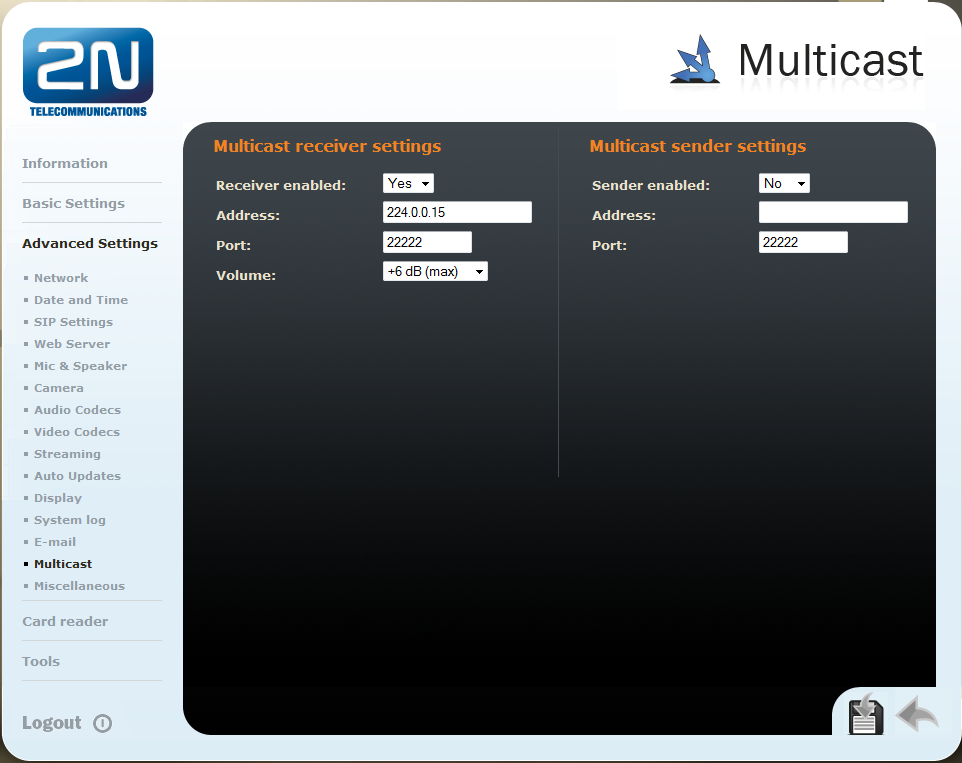962x763 pixels.
Task: Click the empty sender Address field
Action: tap(833, 212)
